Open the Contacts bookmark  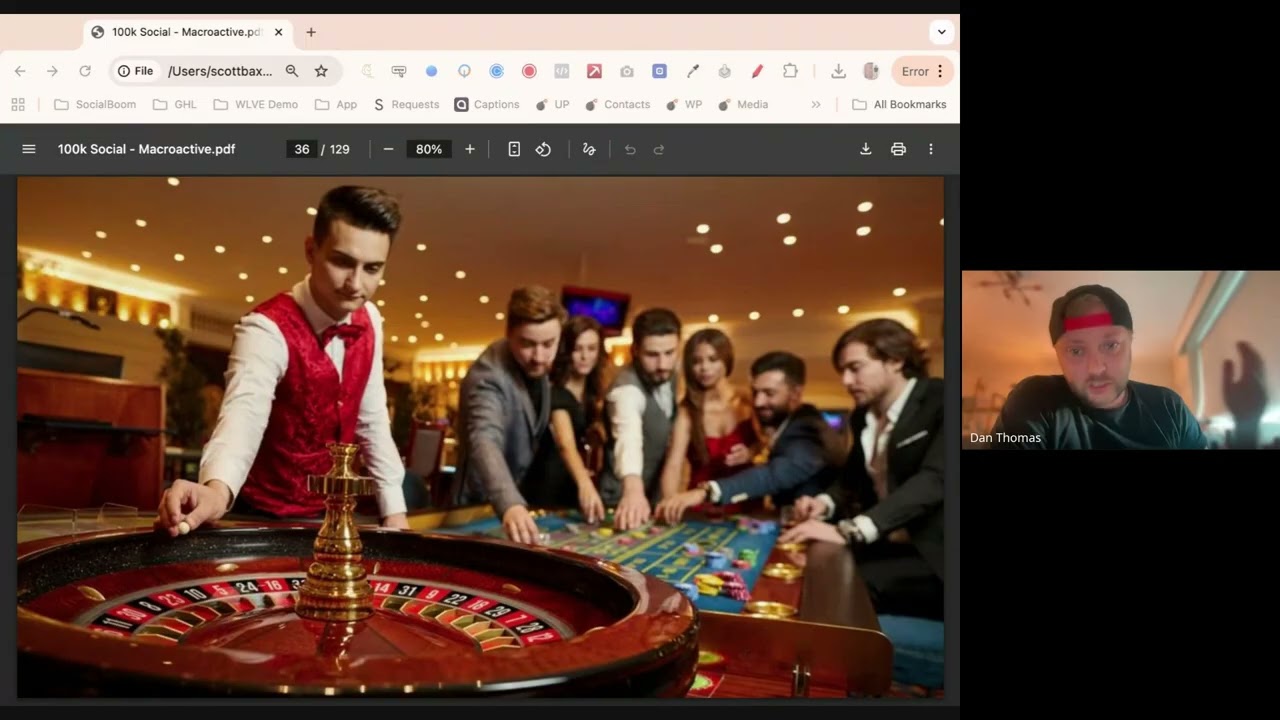coord(617,104)
